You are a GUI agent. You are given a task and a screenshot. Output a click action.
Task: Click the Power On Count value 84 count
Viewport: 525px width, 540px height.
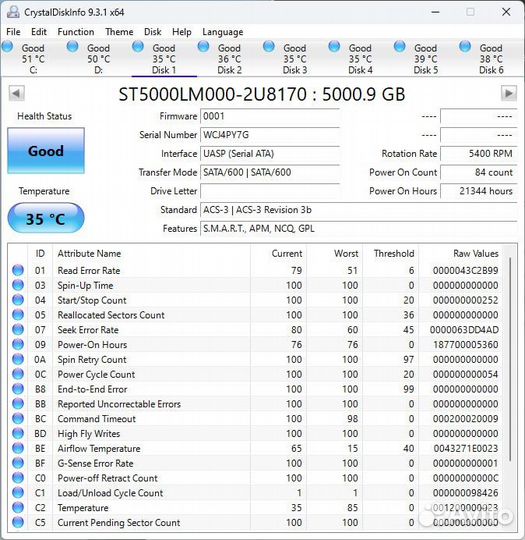479,172
